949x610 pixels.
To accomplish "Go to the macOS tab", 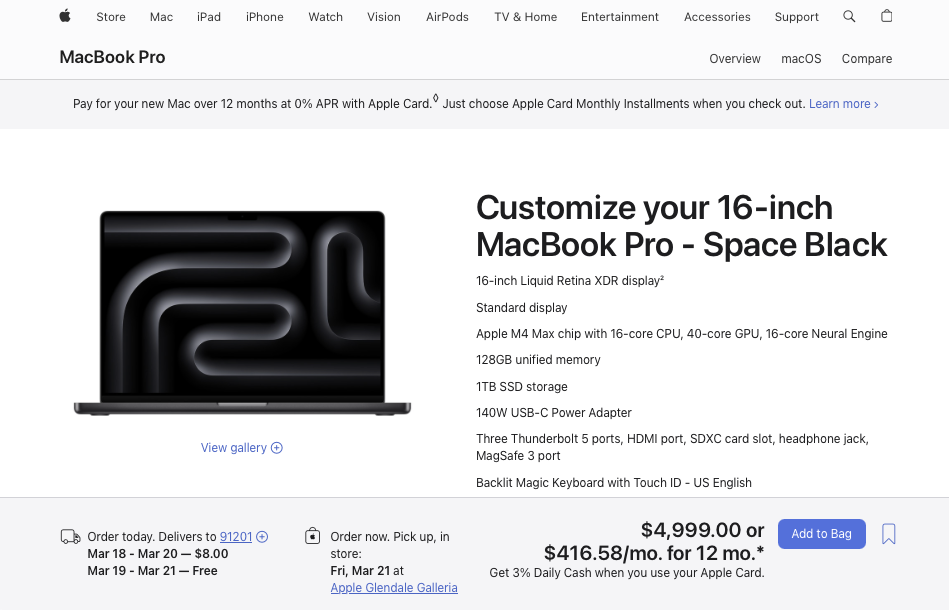I will 801,59.
